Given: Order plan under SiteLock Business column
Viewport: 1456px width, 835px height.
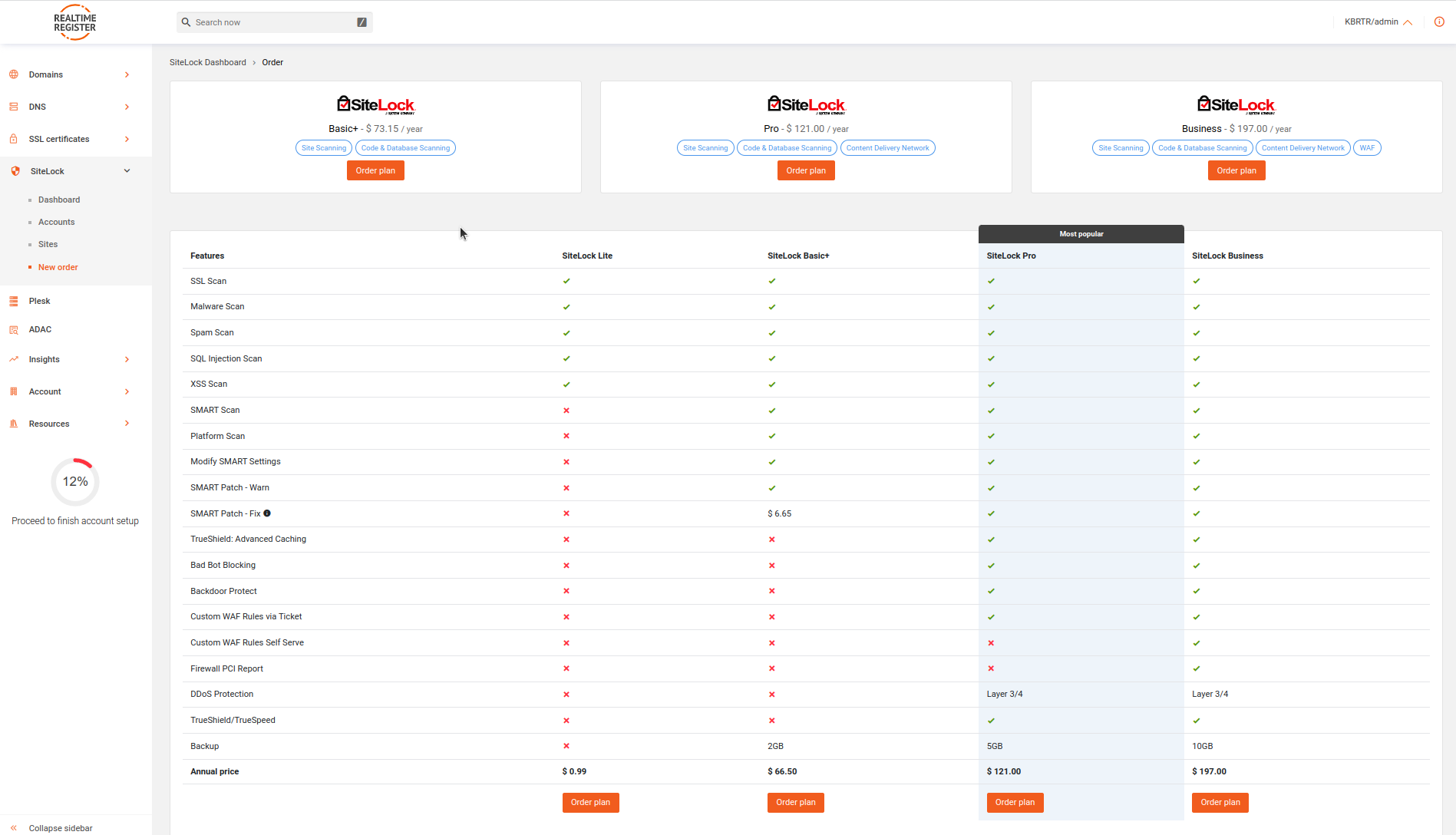Looking at the screenshot, I should (x=1220, y=802).
